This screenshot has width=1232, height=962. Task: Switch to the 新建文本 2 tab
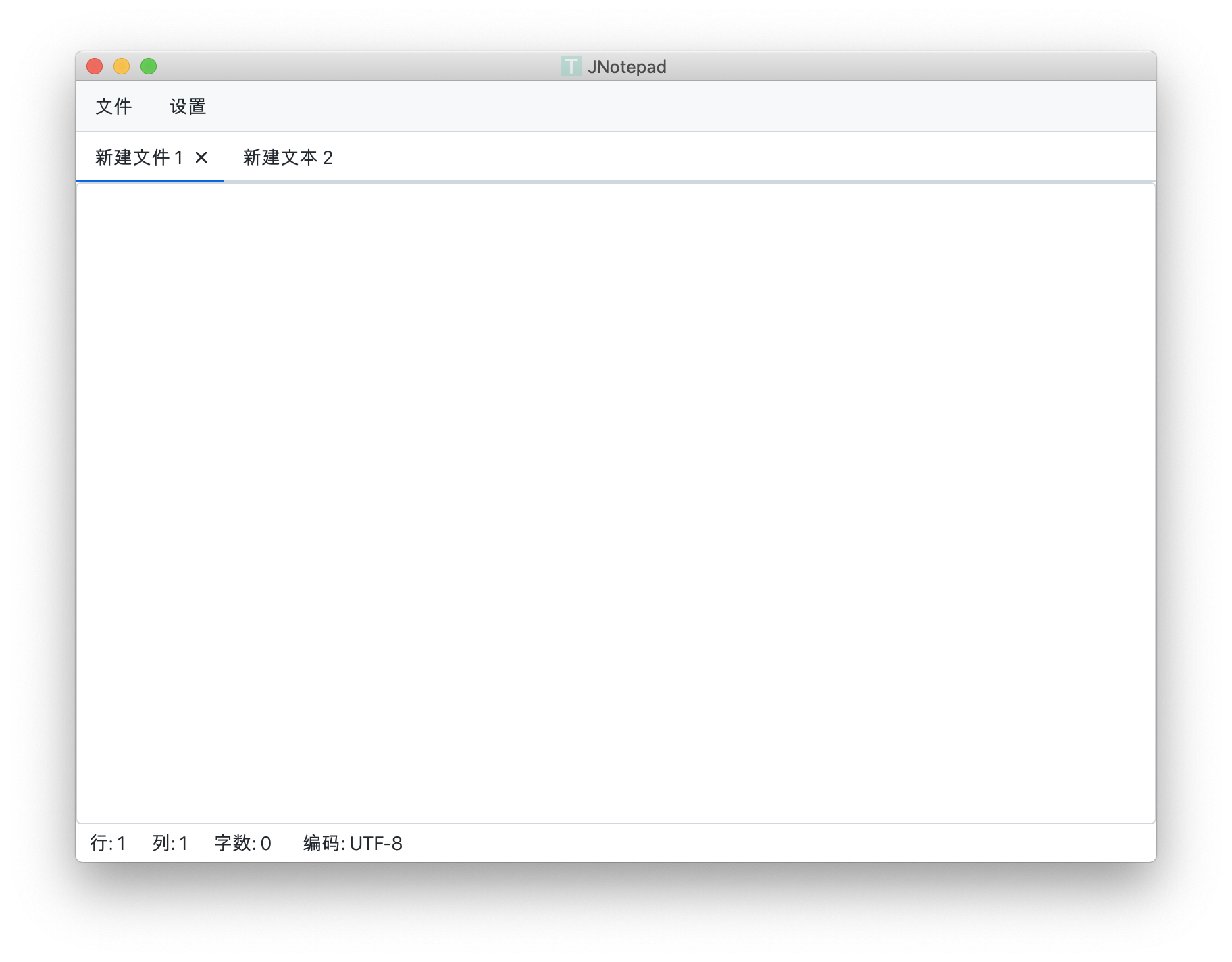[288, 157]
